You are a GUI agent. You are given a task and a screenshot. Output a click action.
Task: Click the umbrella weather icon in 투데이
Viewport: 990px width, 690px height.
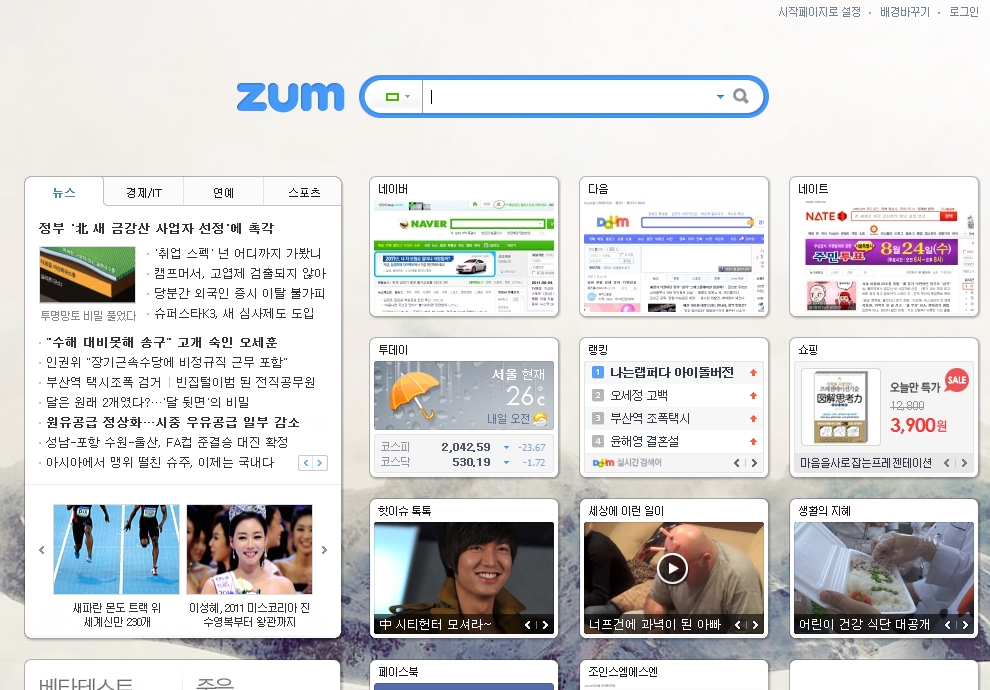click(x=414, y=395)
